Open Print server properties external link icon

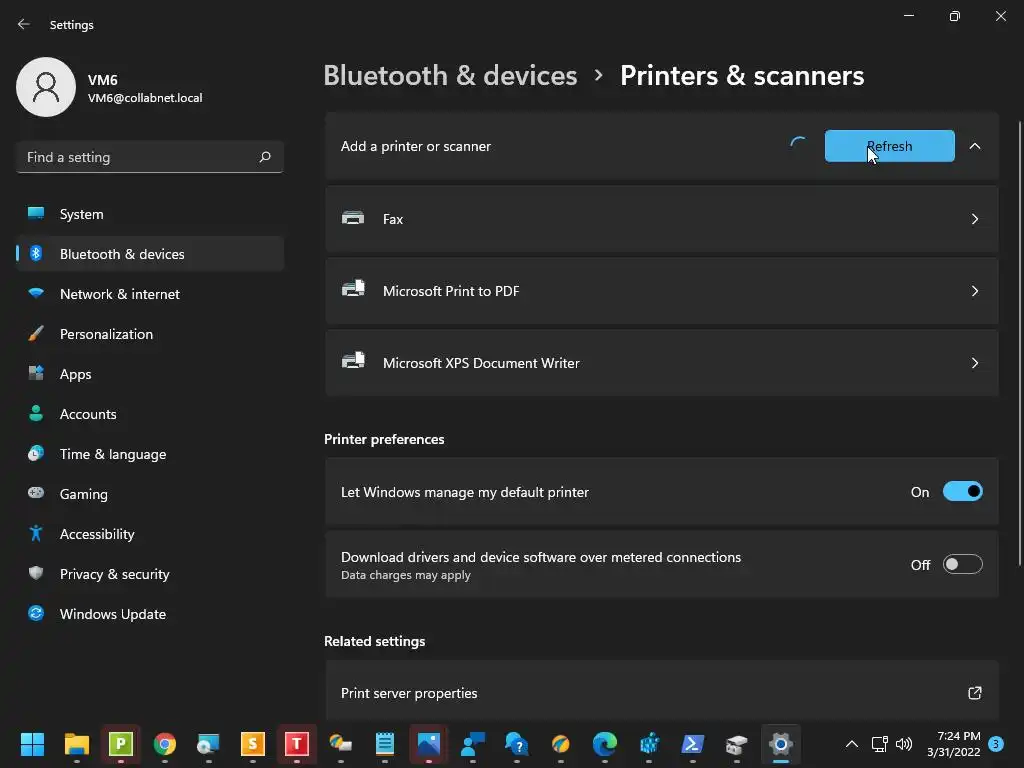click(974, 693)
